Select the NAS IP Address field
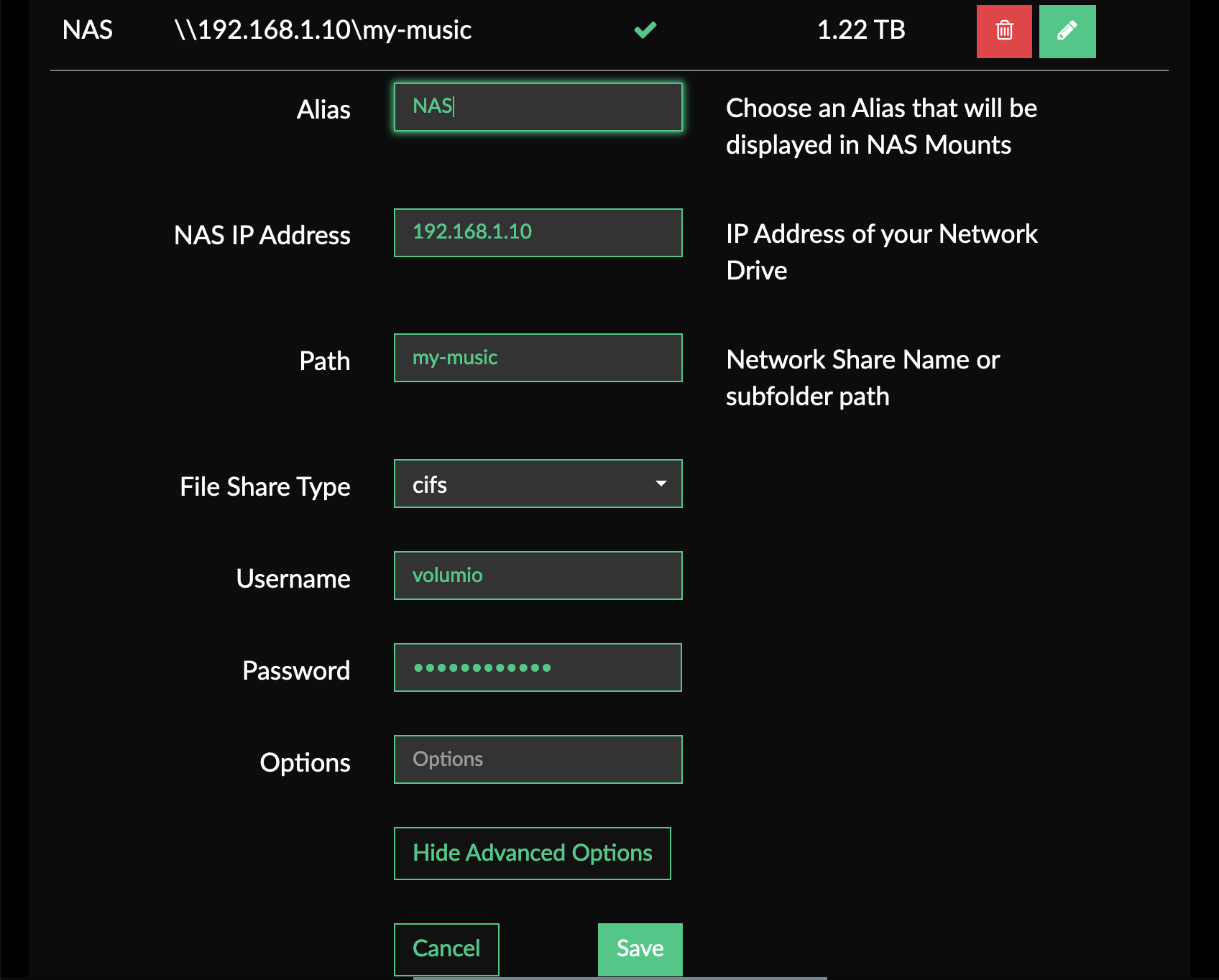This screenshot has height=980, width=1219. [538, 233]
